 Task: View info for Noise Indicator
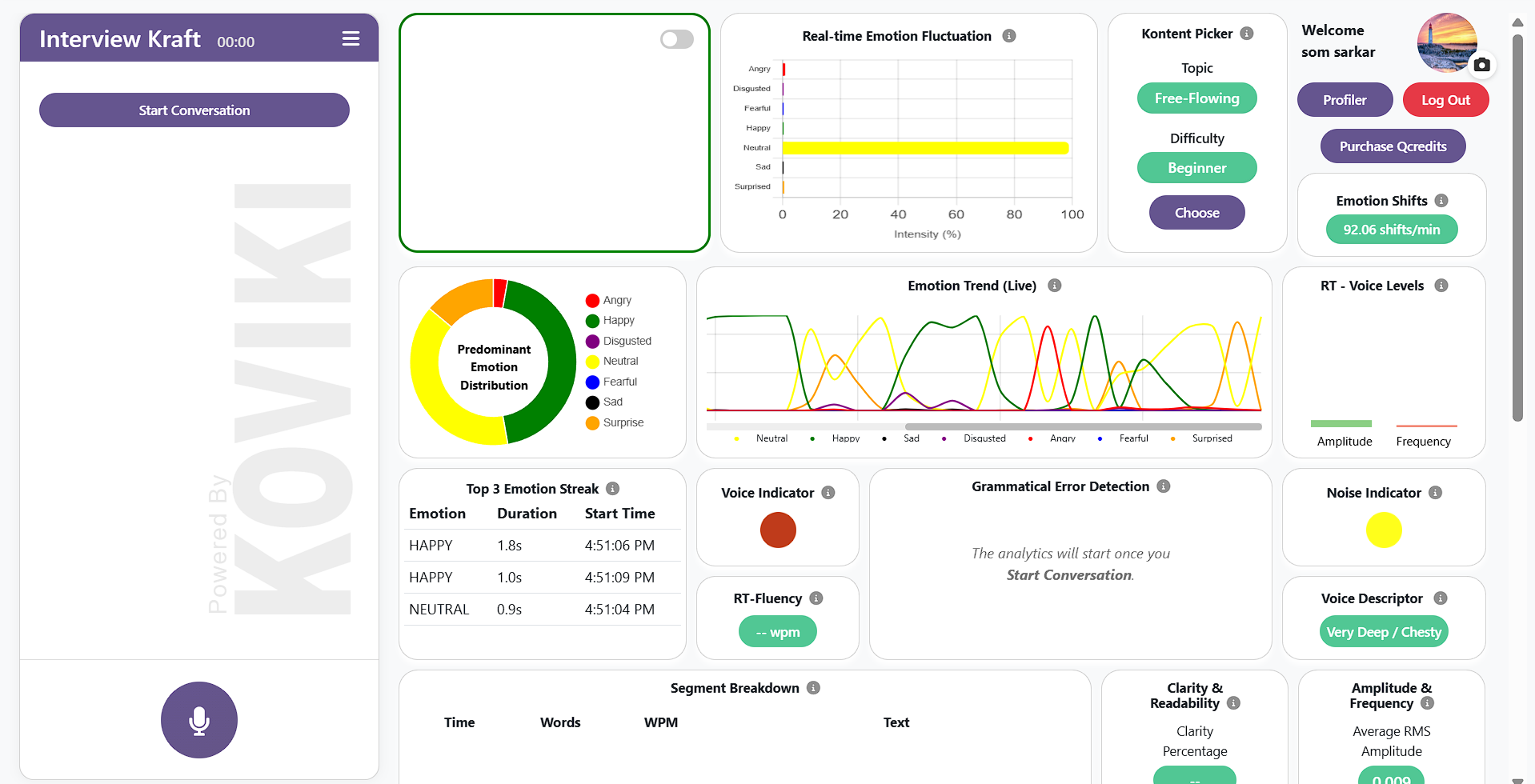(1436, 493)
